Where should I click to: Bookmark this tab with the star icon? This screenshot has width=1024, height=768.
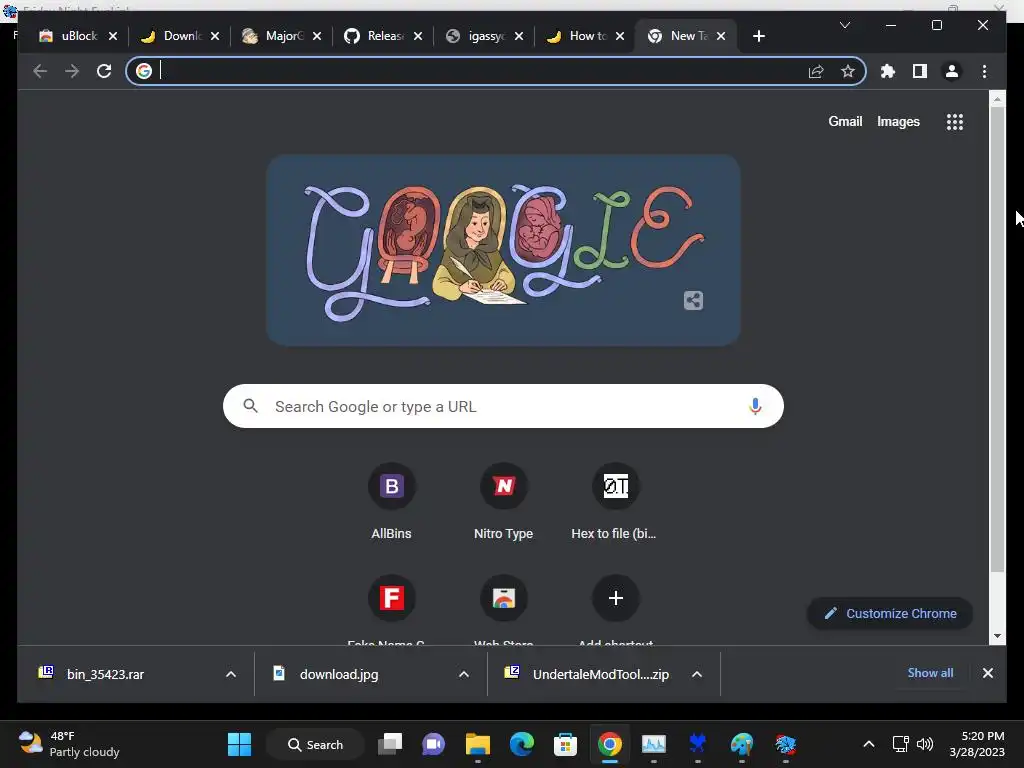coord(848,71)
